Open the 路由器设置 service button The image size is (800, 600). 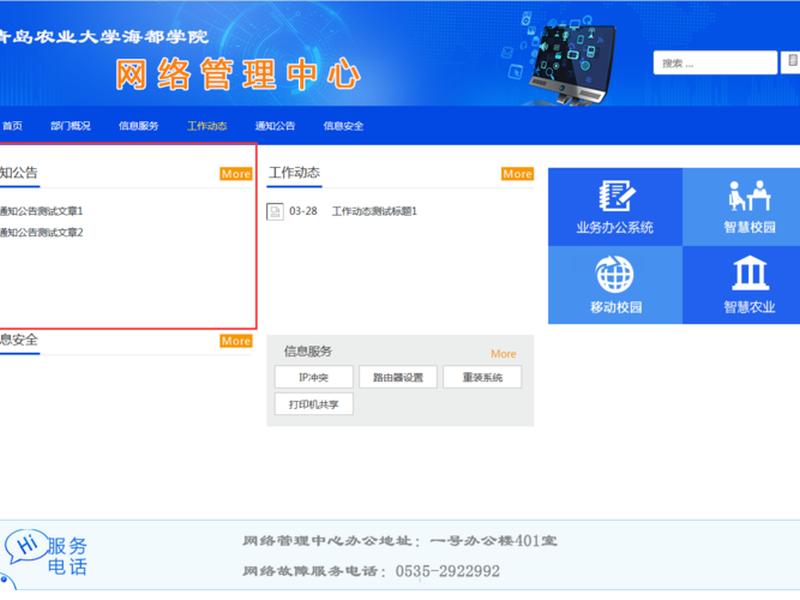pos(398,377)
